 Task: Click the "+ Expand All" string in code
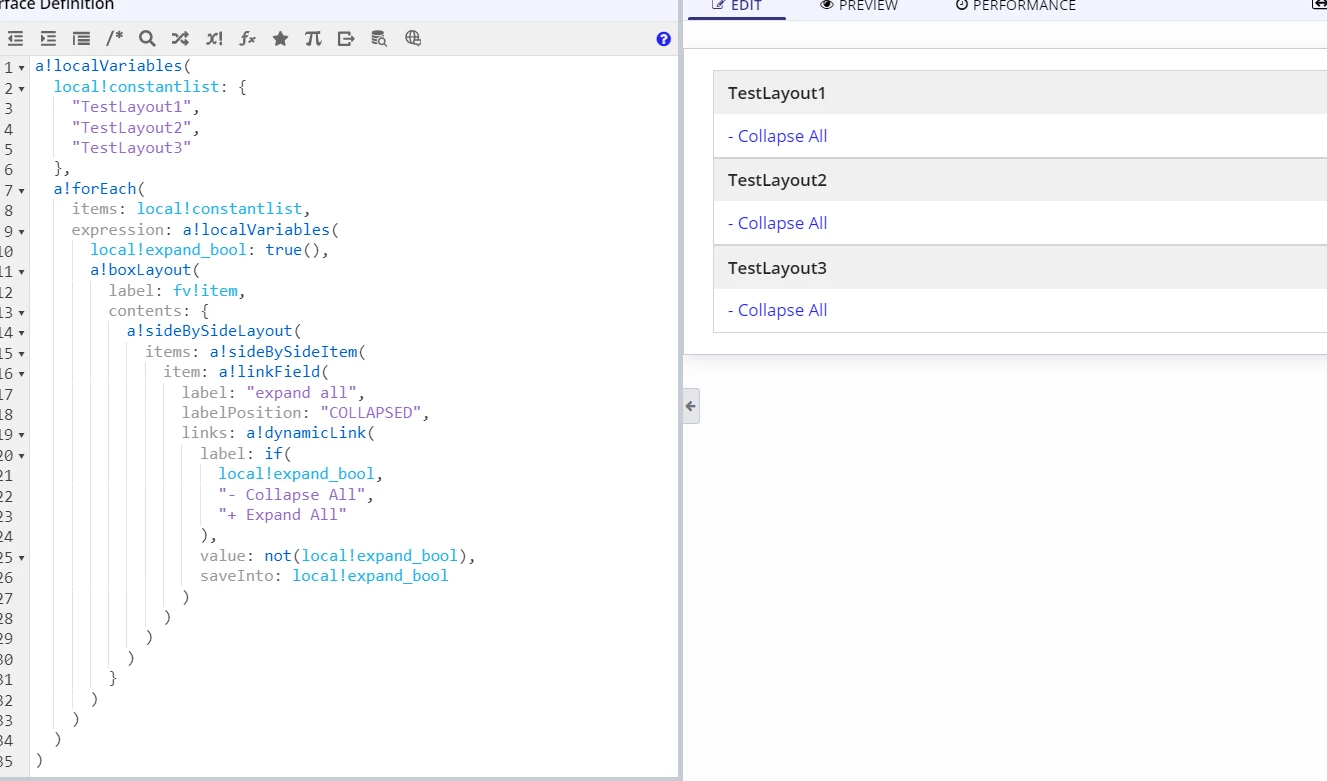click(x=282, y=515)
